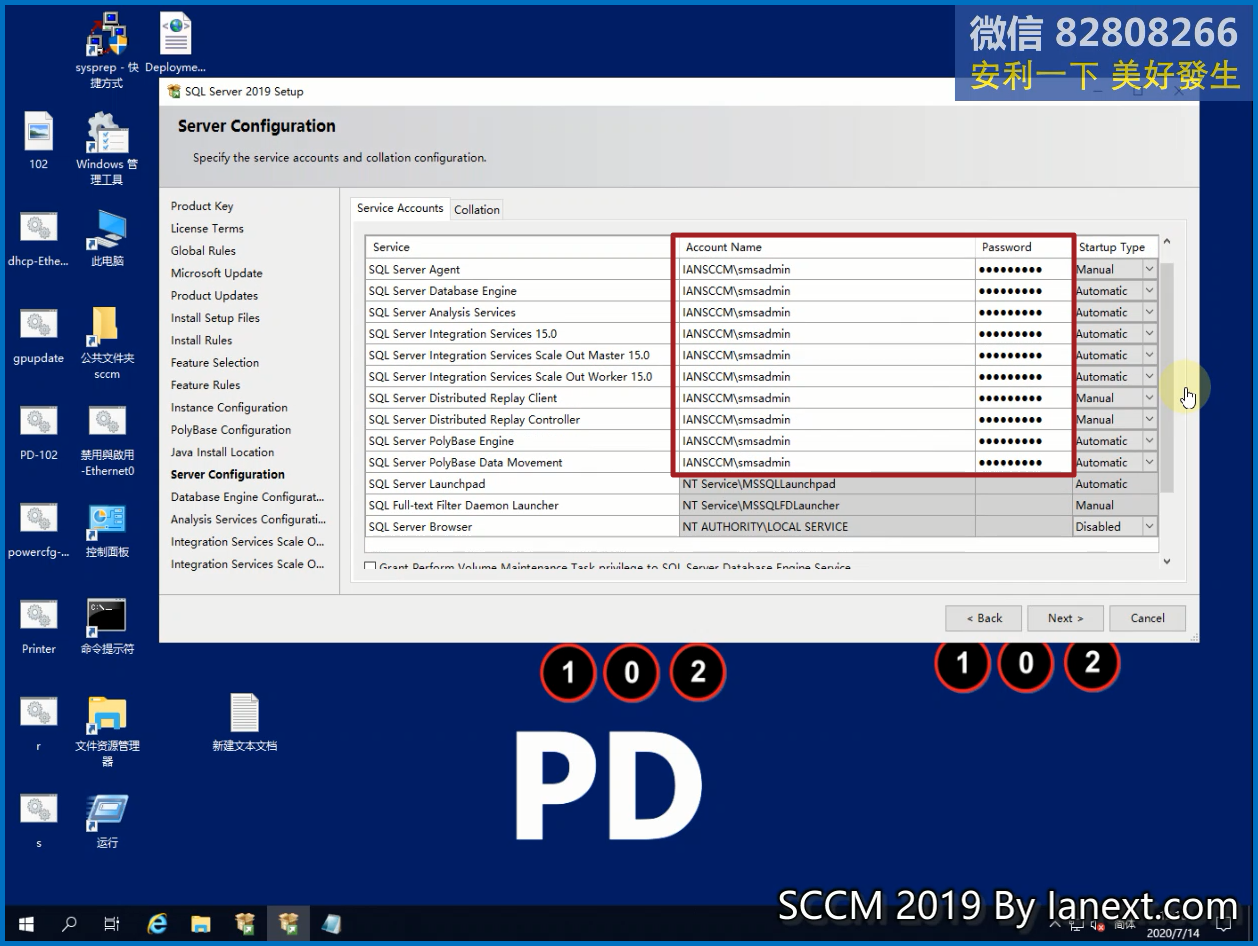Select Instance Configuration step in sidebar
Viewport: 1258px width, 946px height.
pyautogui.click(x=229, y=407)
